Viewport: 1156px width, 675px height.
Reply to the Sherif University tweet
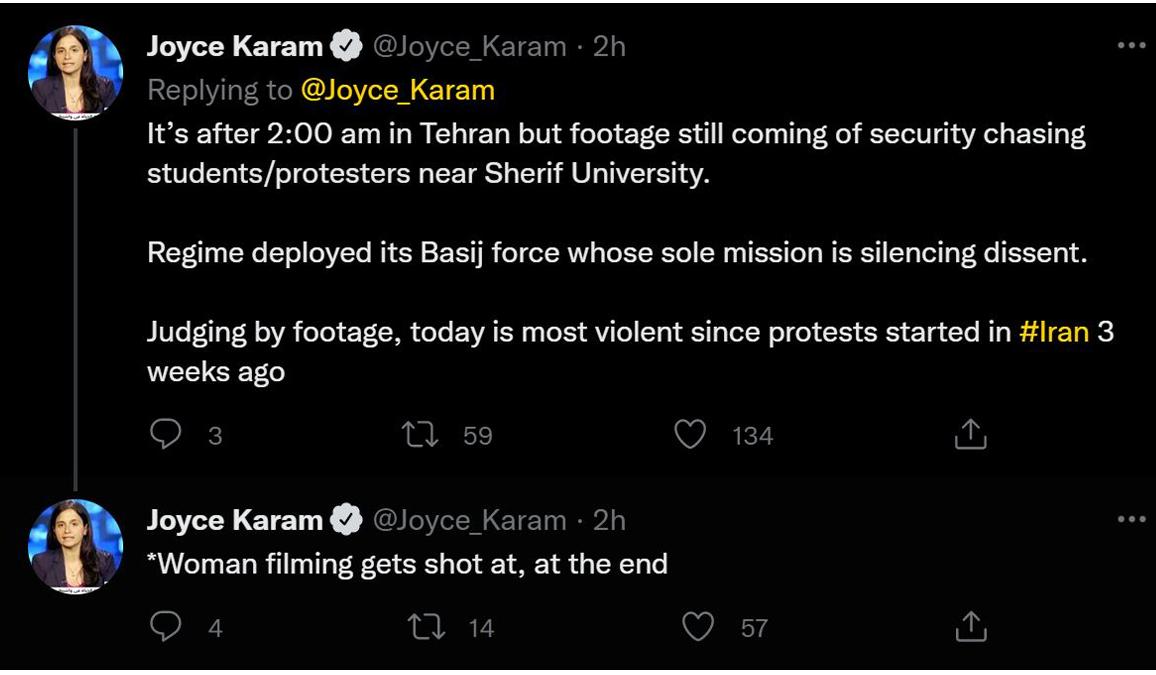(166, 435)
